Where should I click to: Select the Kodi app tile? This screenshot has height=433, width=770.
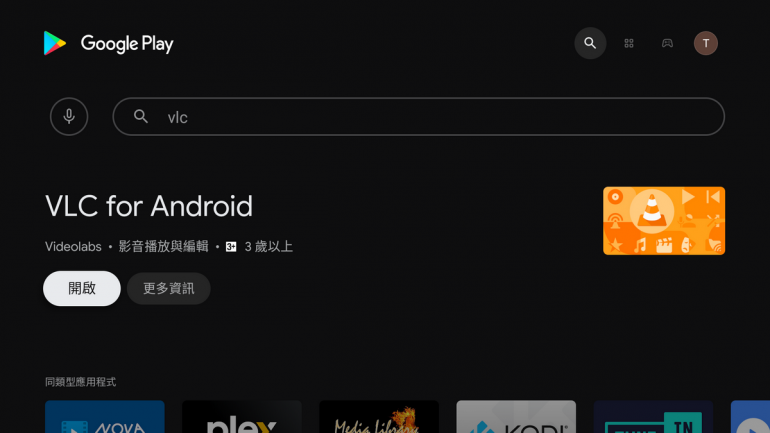[516, 416]
